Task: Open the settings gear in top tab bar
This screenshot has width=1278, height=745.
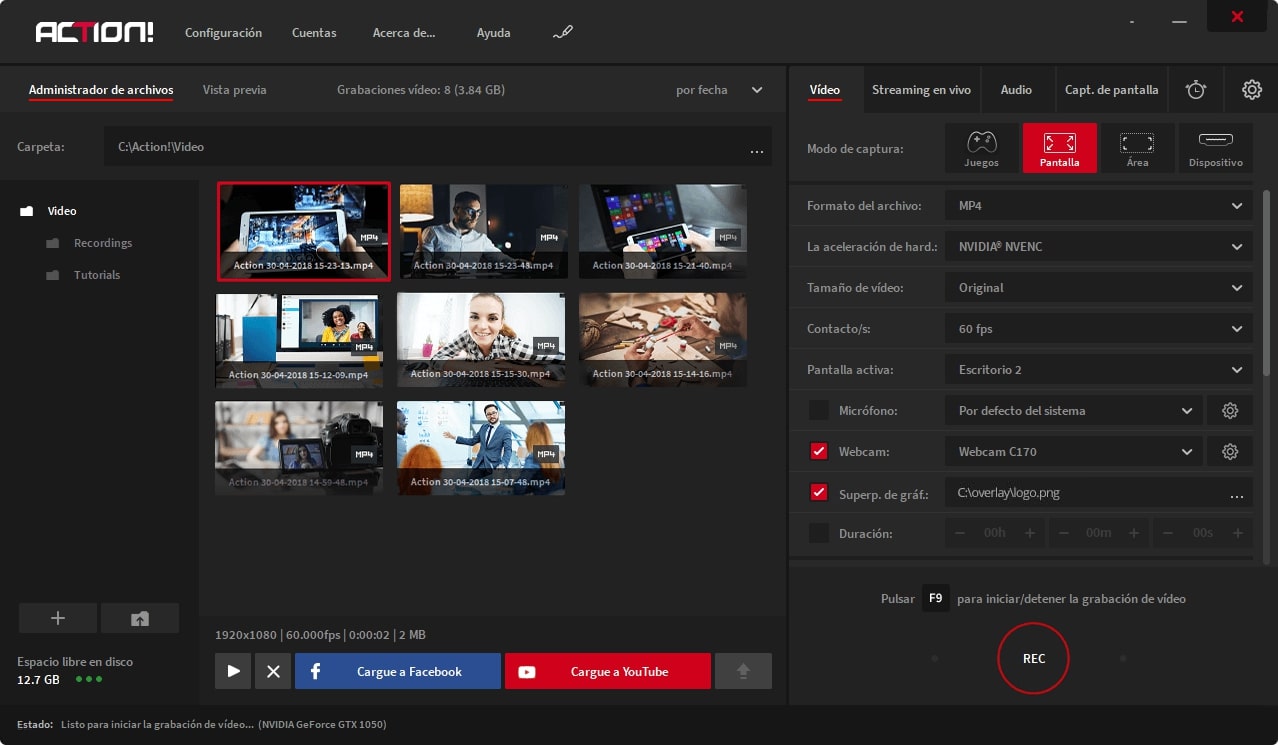Action: [x=1251, y=90]
